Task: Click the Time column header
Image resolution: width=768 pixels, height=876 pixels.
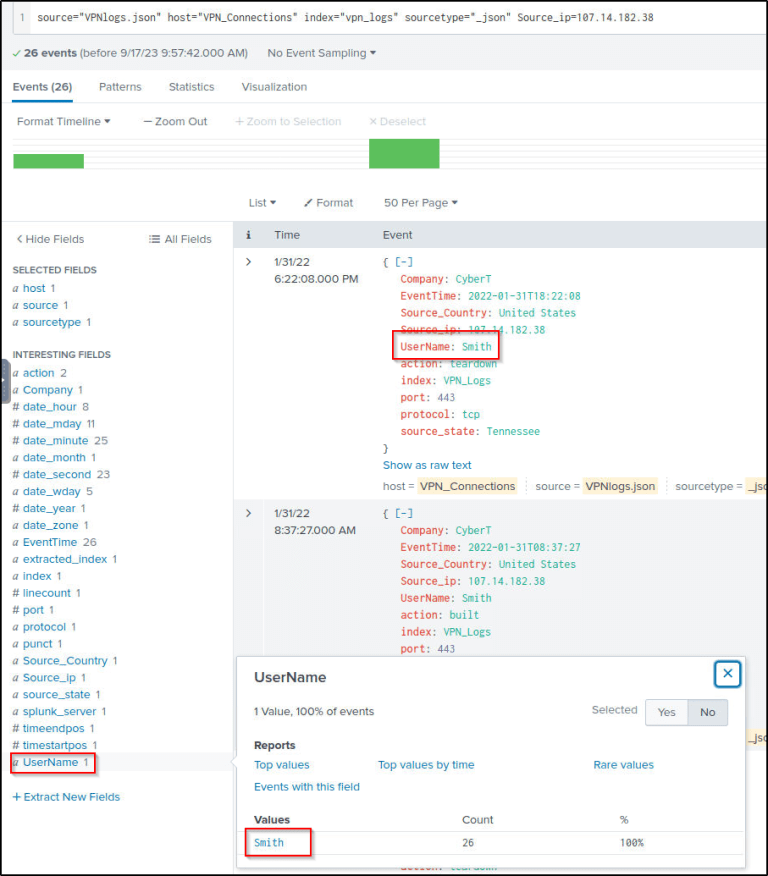Action: pyautogui.click(x=287, y=235)
